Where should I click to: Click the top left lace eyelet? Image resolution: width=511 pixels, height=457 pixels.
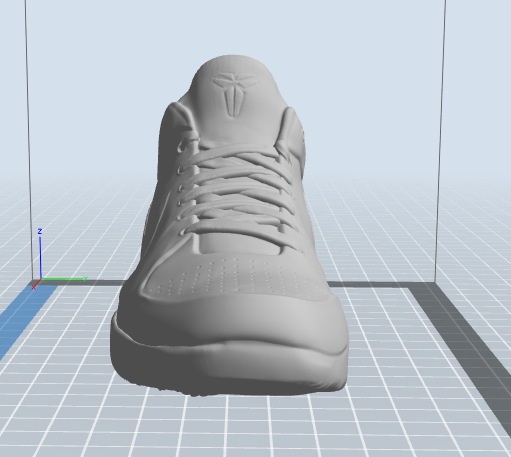pos(183,146)
